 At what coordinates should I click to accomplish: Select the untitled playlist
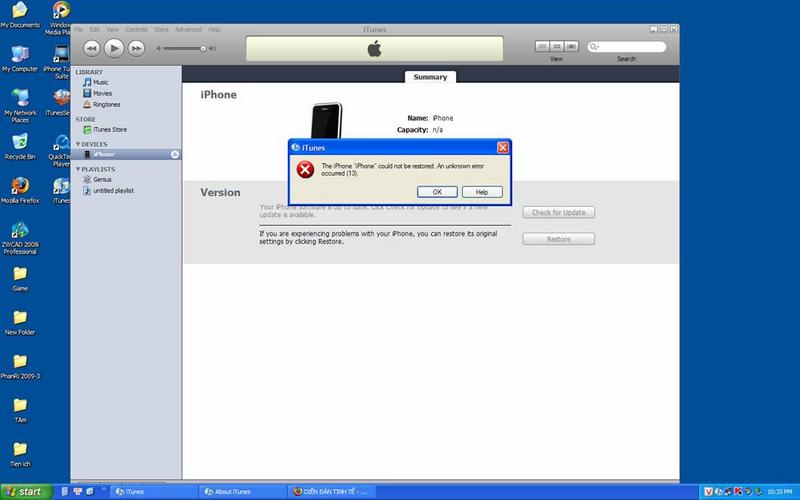click(x=113, y=190)
